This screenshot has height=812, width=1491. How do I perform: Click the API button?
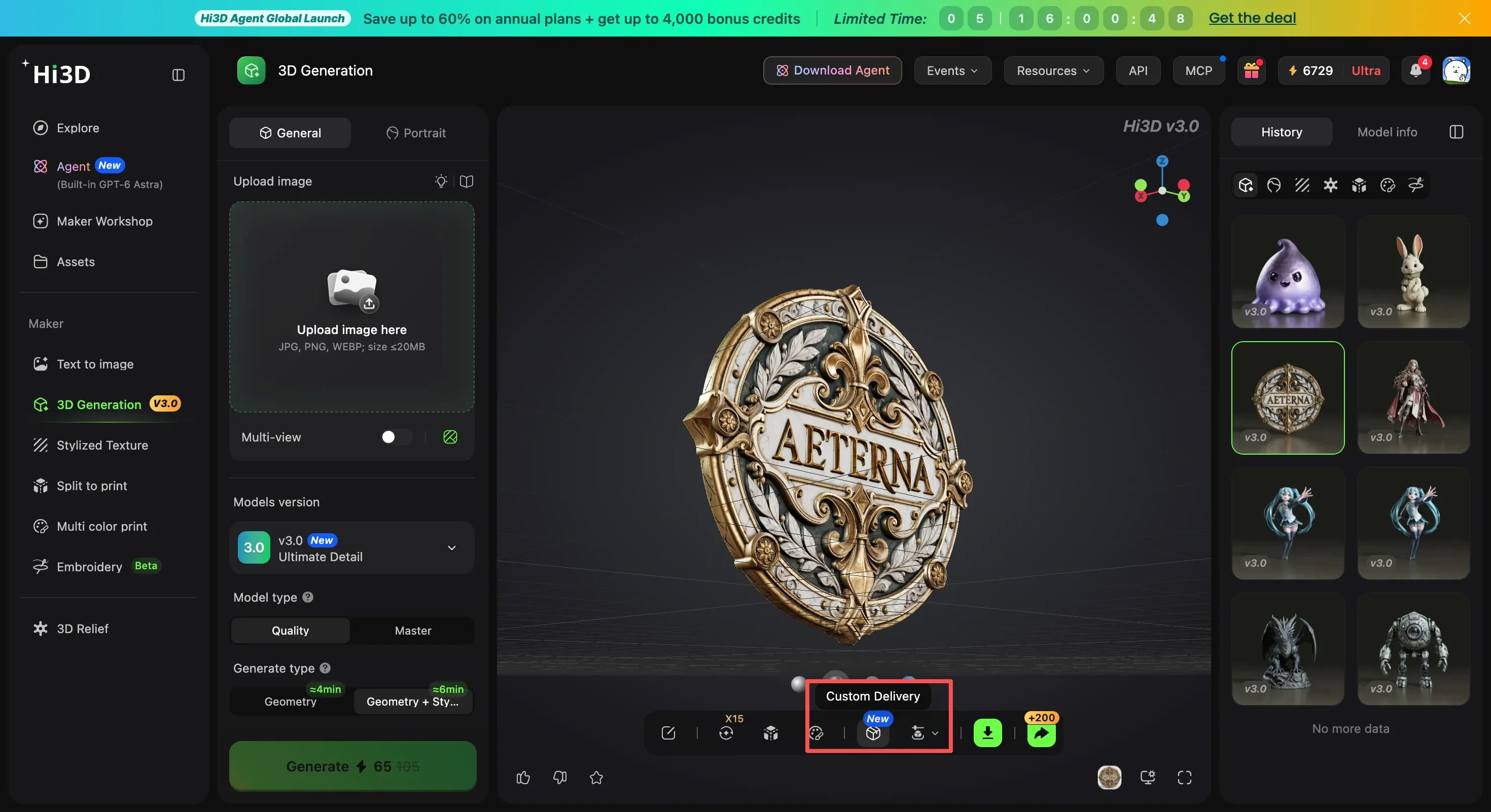(1138, 70)
